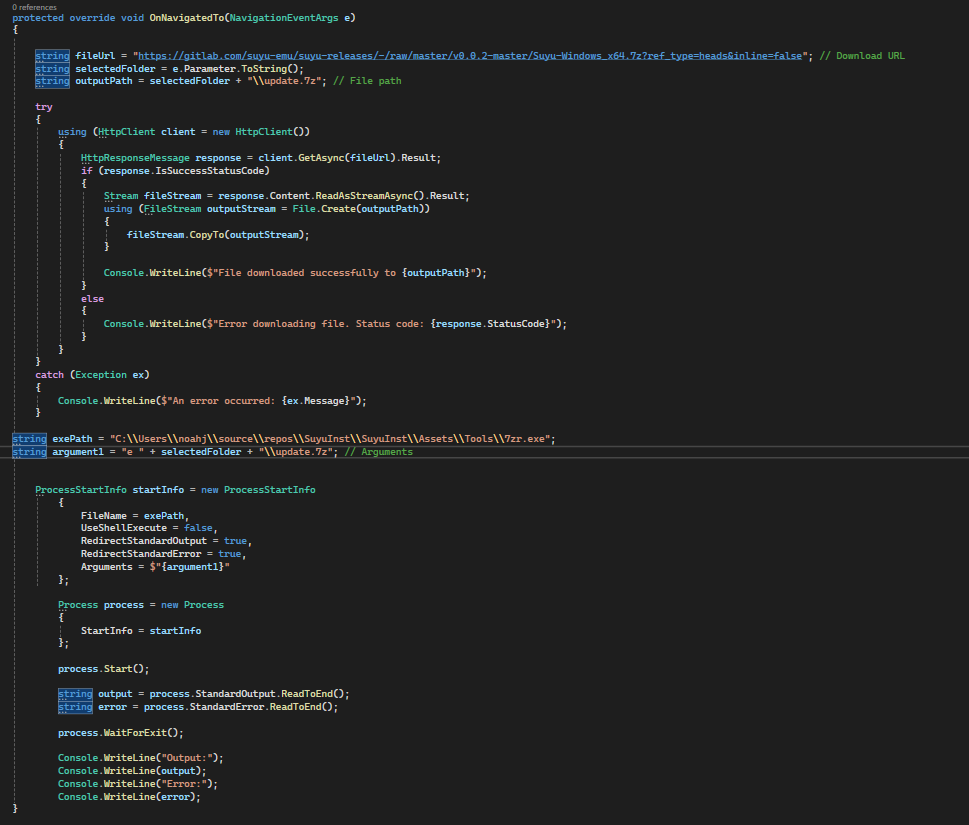
Task: Click File.Create(outputPath) call
Action: tap(358, 209)
